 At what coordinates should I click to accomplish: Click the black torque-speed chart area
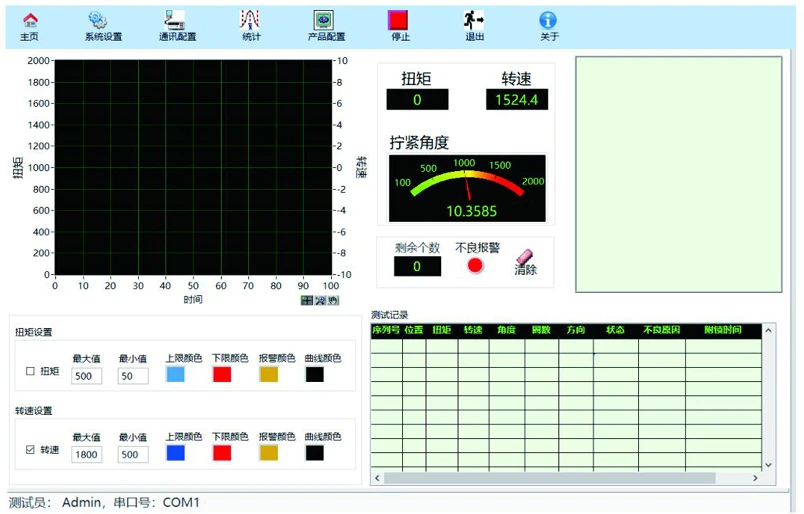pos(193,167)
